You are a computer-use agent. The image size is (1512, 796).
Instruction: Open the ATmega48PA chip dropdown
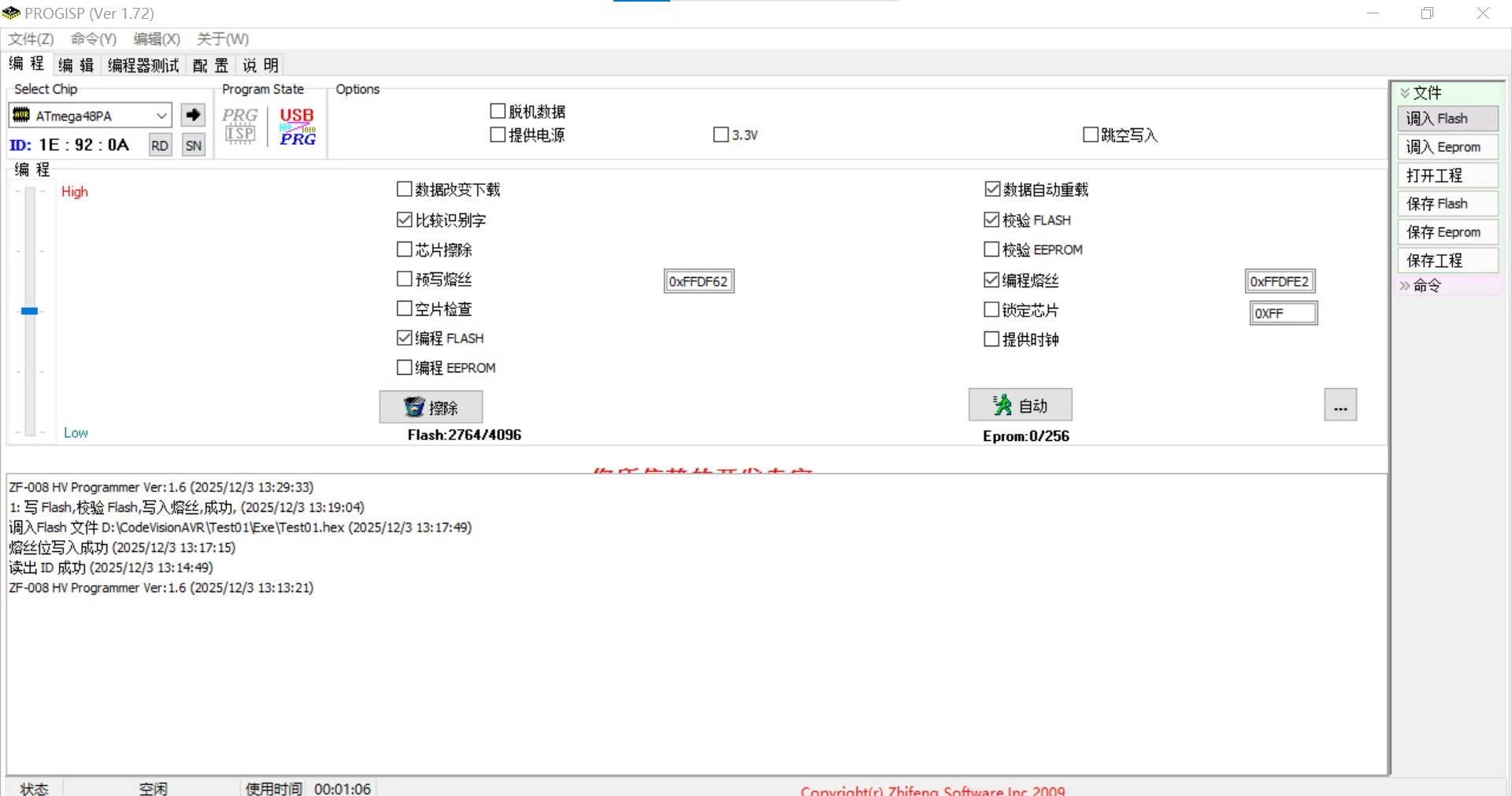pyautogui.click(x=161, y=116)
